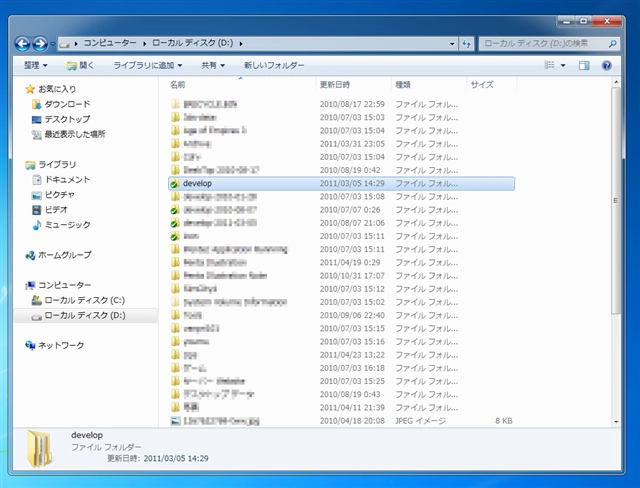Refresh the folder view
This screenshot has height=488, width=640.
click(467, 44)
